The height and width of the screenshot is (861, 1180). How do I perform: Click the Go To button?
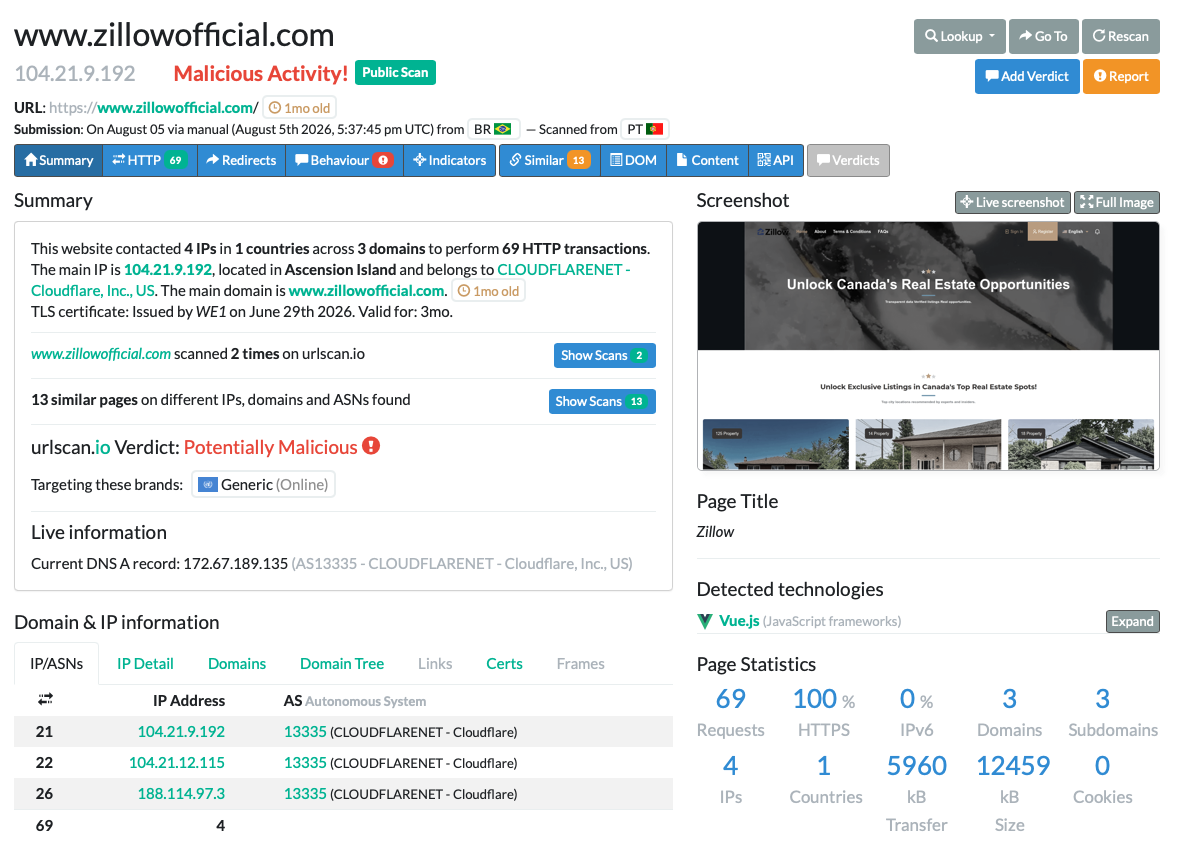point(1044,36)
